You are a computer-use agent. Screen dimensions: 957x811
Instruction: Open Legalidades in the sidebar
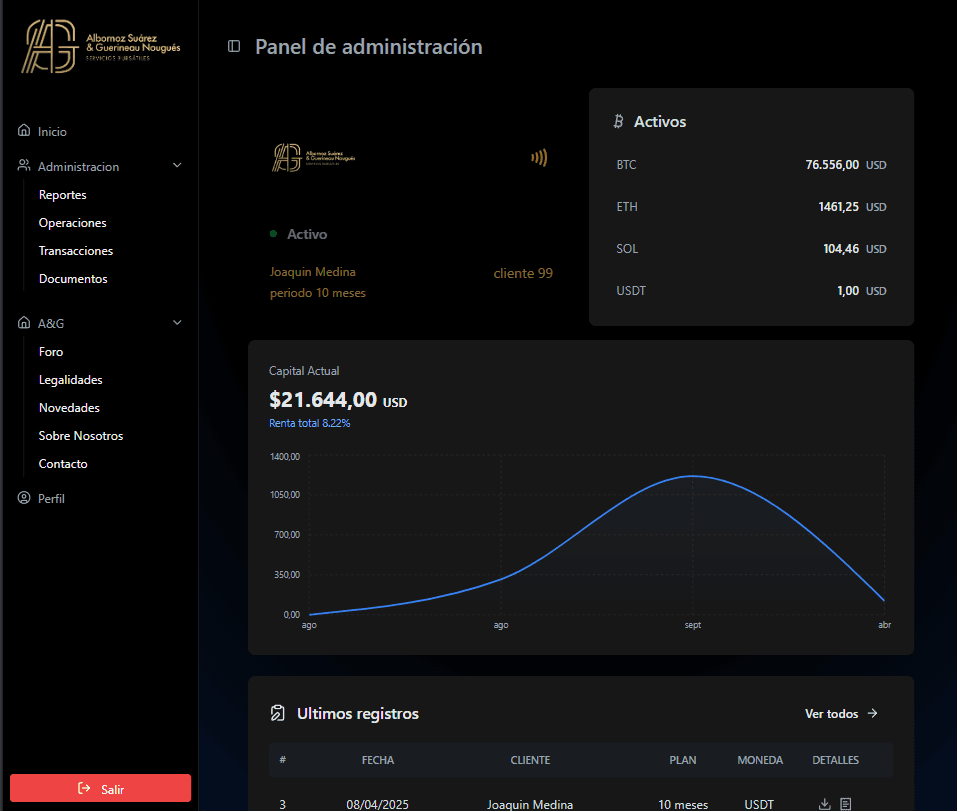pos(70,380)
